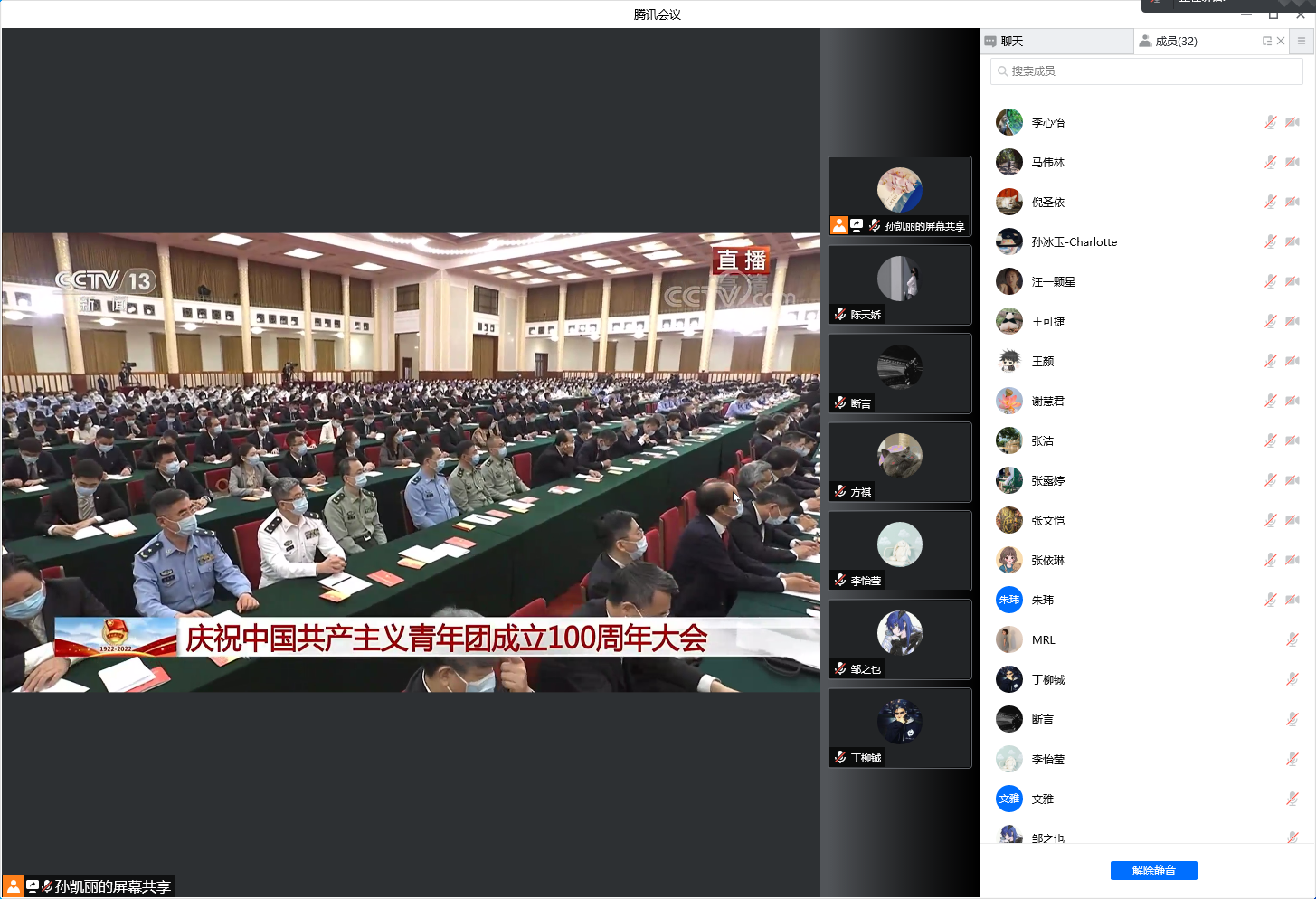Click muted mic icon for 李怡莹 in list
Screen dimensions: 1316x899
pyautogui.click(x=1292, y=759)
